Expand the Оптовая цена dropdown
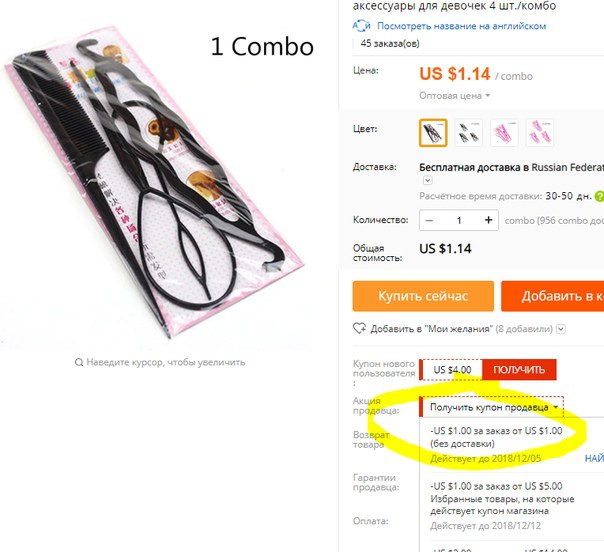The width and height of the screenshot is (604, 552). click(x=455, y=96)
